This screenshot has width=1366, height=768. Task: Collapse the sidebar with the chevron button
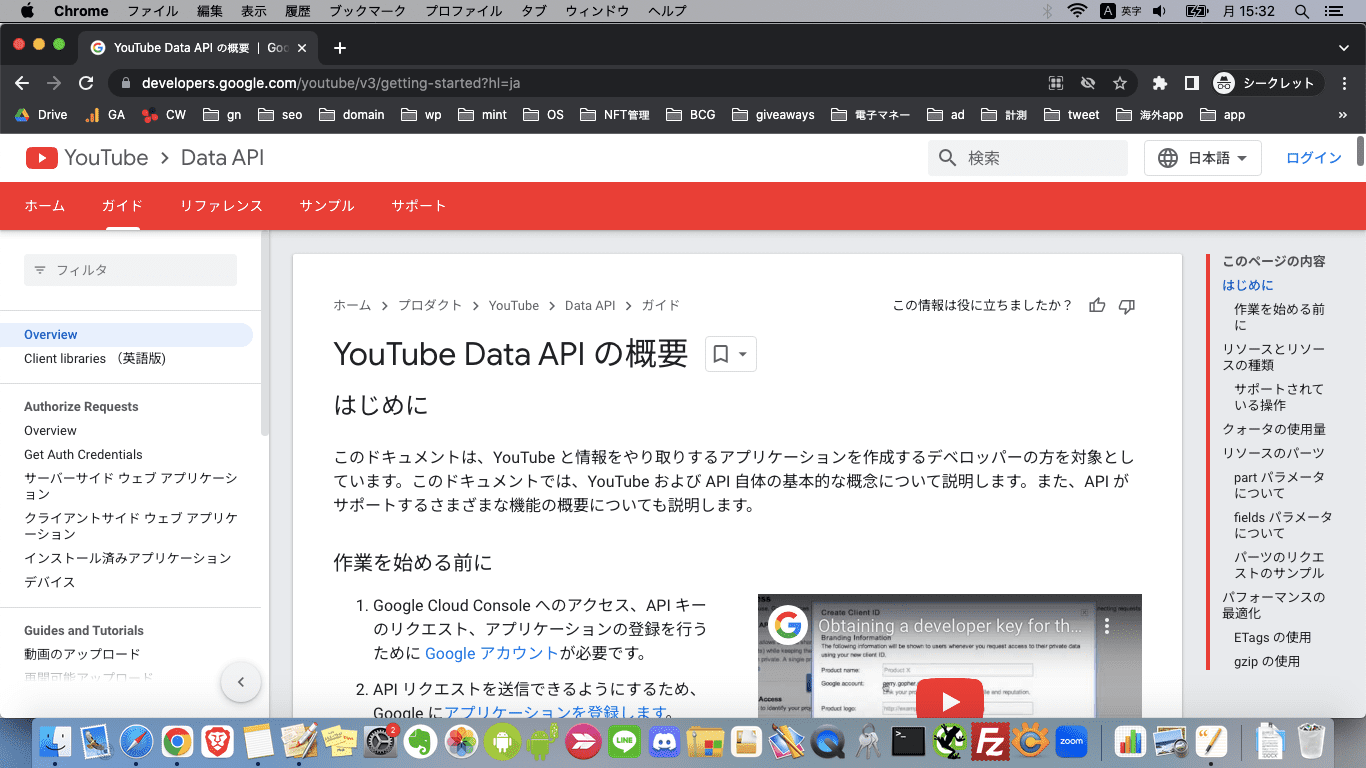click(x=241, y=683)
